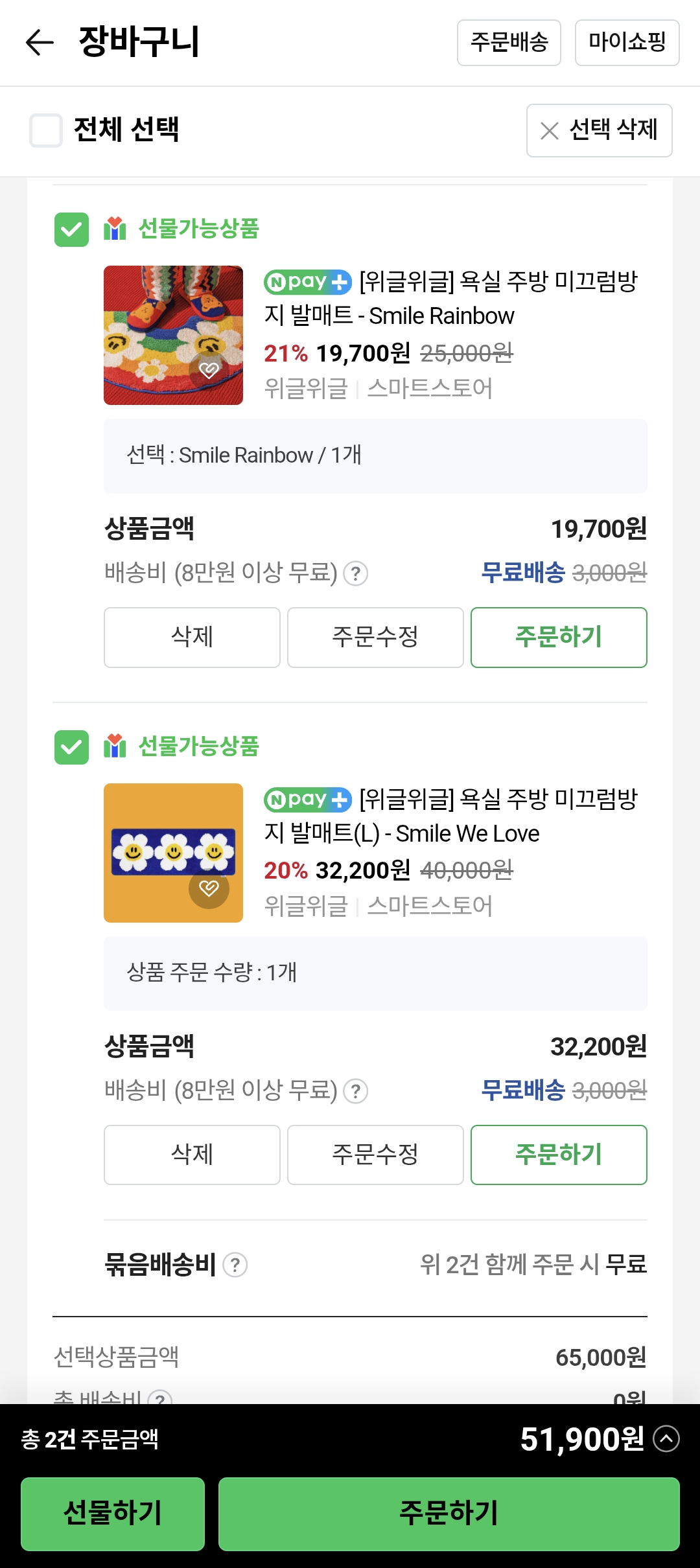
Task: Open Smile We Love quantity option box
Action: tap(375, 973)
